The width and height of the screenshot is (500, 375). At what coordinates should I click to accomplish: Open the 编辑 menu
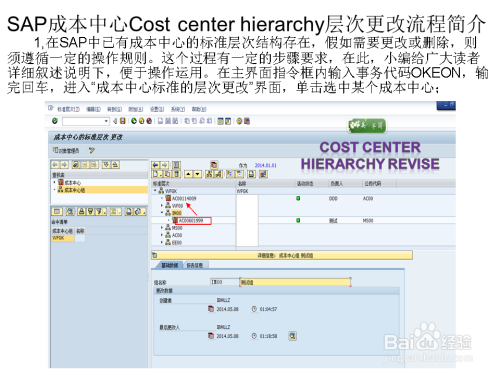coord(94,109)
